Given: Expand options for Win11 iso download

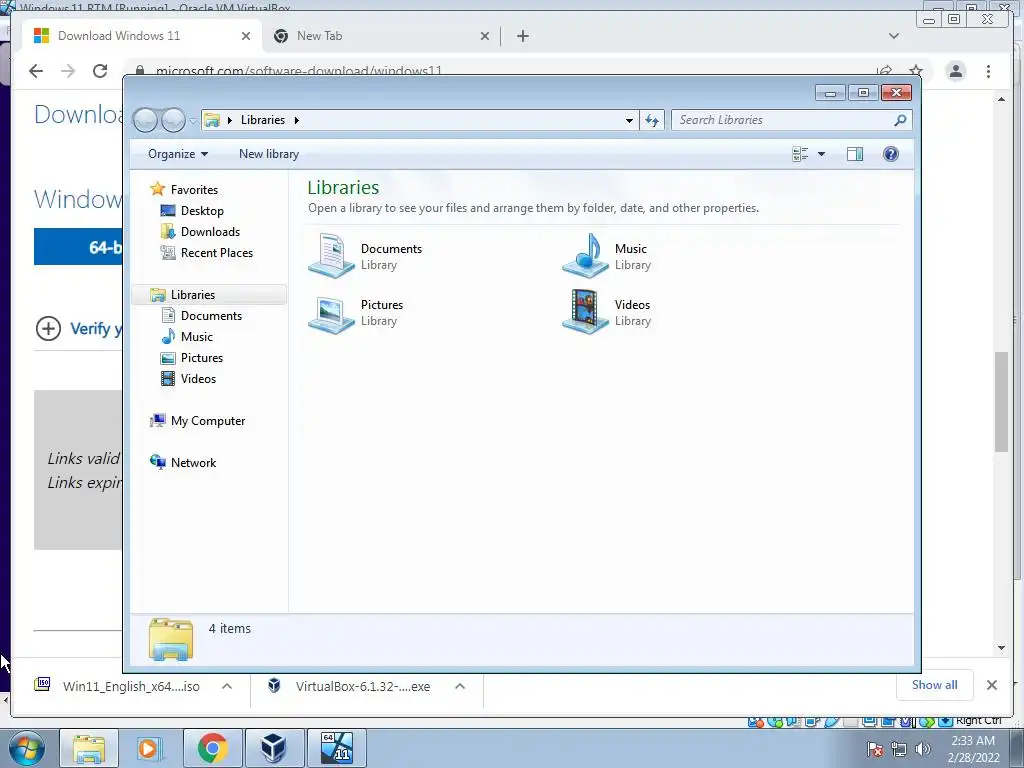Looking at the screenshot, I should click(x=227, y=686).
